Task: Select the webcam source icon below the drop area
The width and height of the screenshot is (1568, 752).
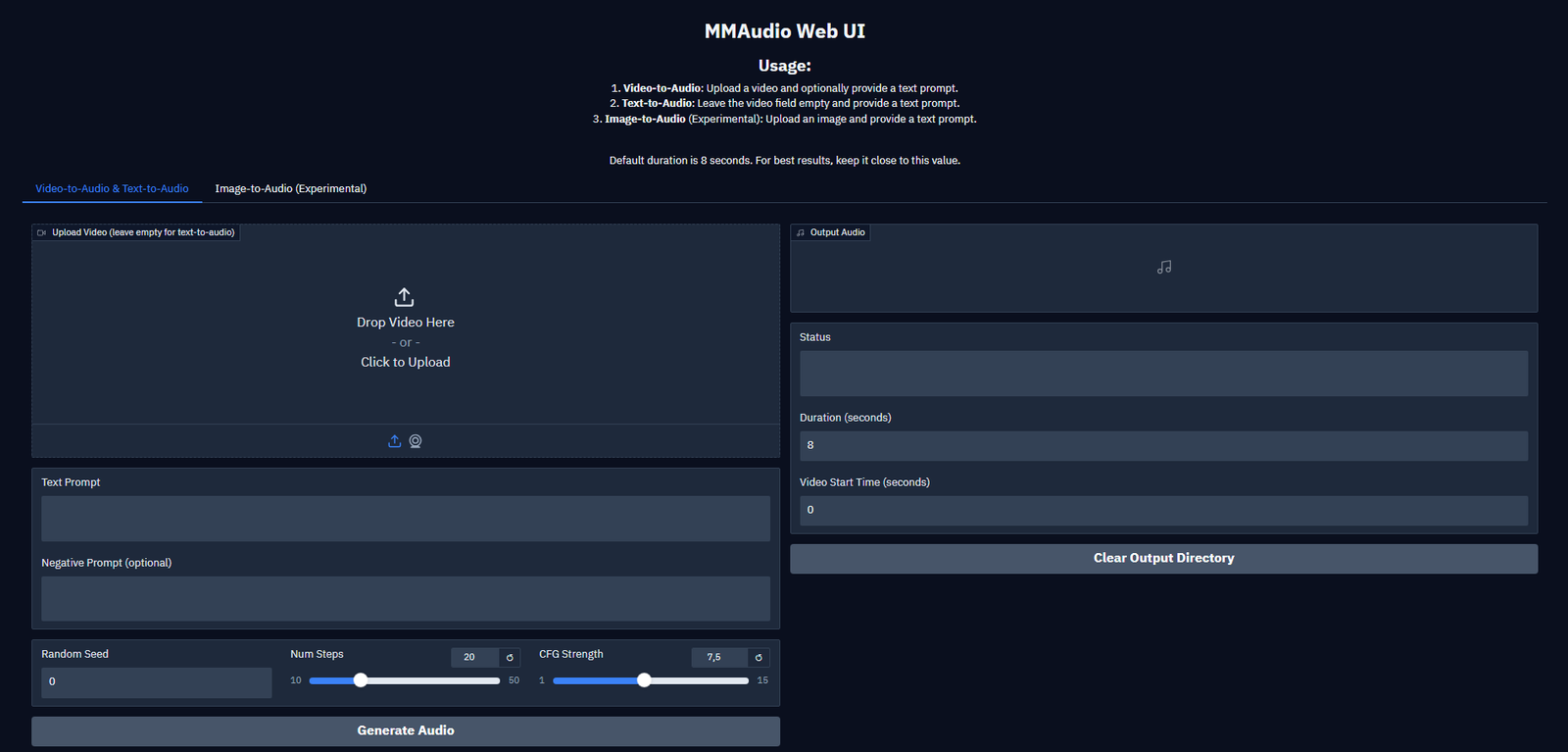Action: (416, 441)
